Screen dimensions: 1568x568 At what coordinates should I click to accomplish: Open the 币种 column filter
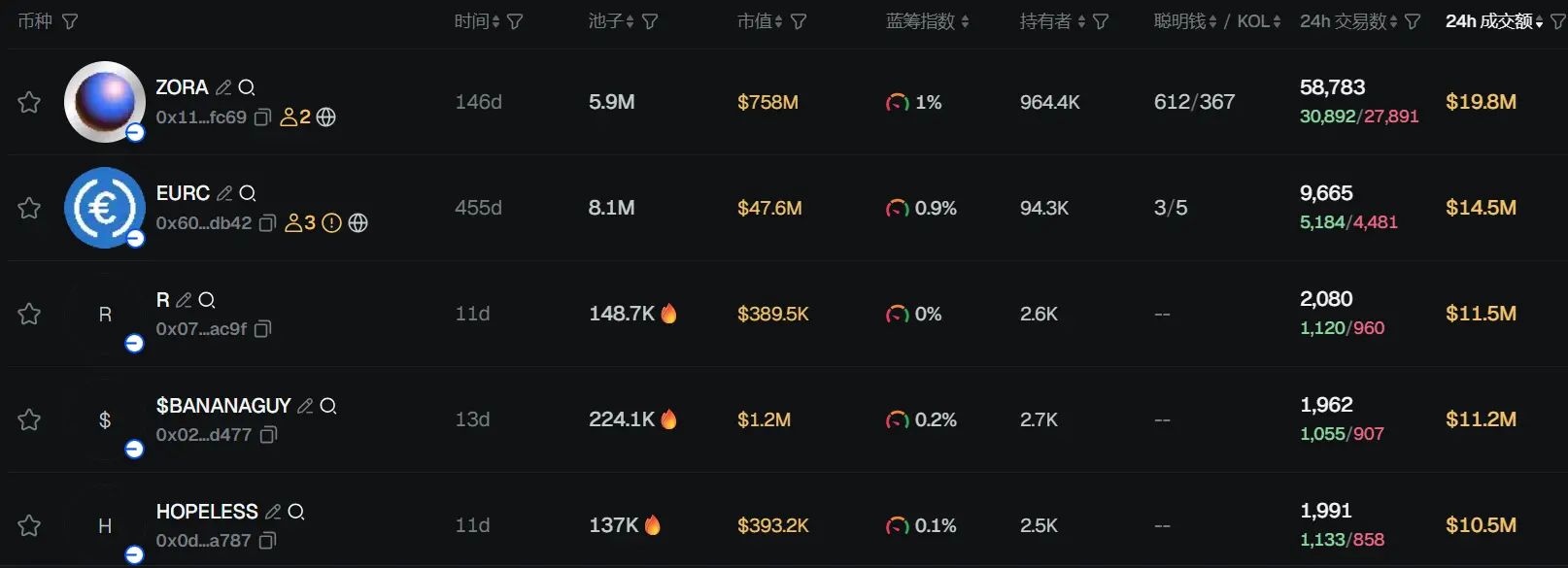click(x=70, y=21)
